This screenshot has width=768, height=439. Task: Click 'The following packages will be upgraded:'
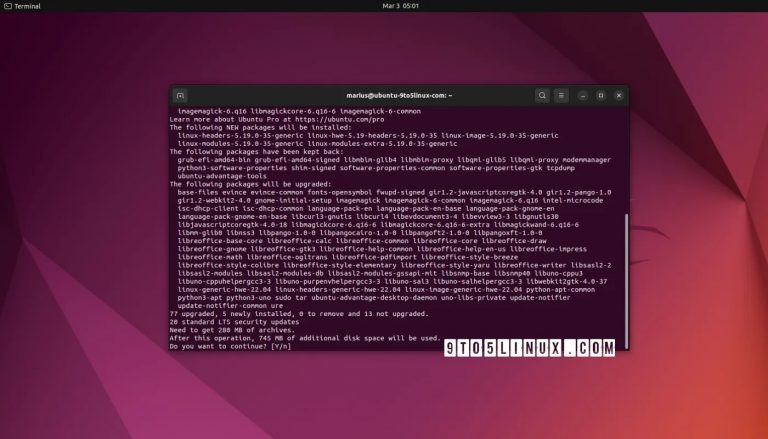tap(250, 184)
